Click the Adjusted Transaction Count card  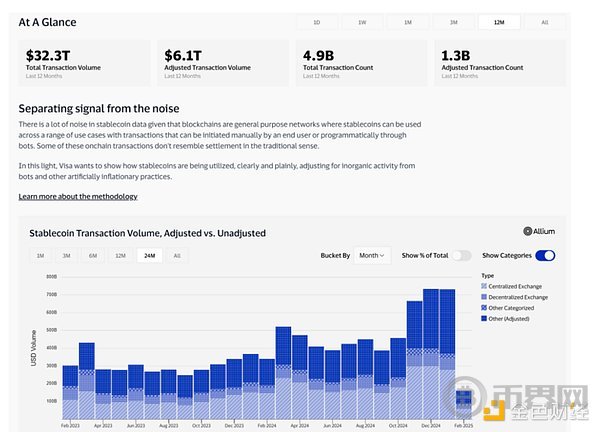point(497,63)
